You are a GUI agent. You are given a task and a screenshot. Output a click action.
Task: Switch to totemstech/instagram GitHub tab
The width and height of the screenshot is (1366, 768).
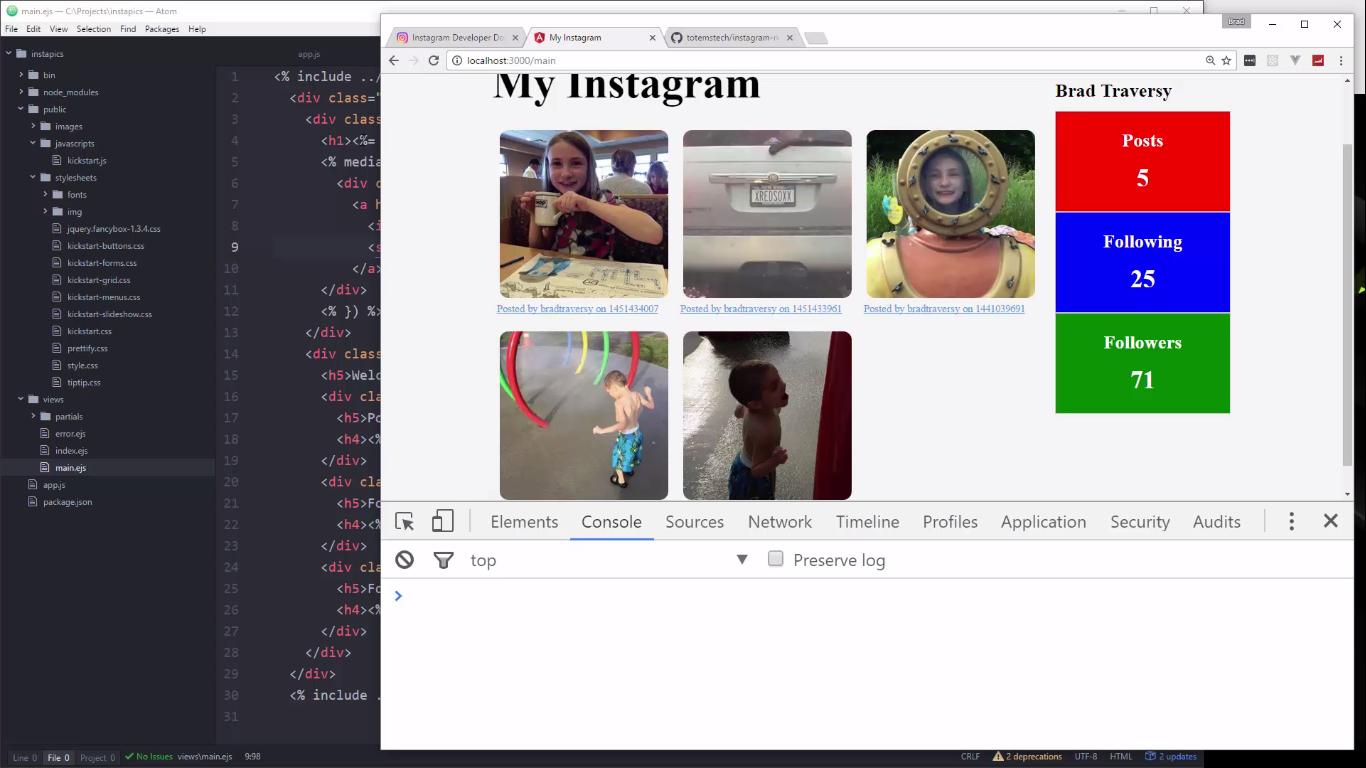(x=731, y=38)
